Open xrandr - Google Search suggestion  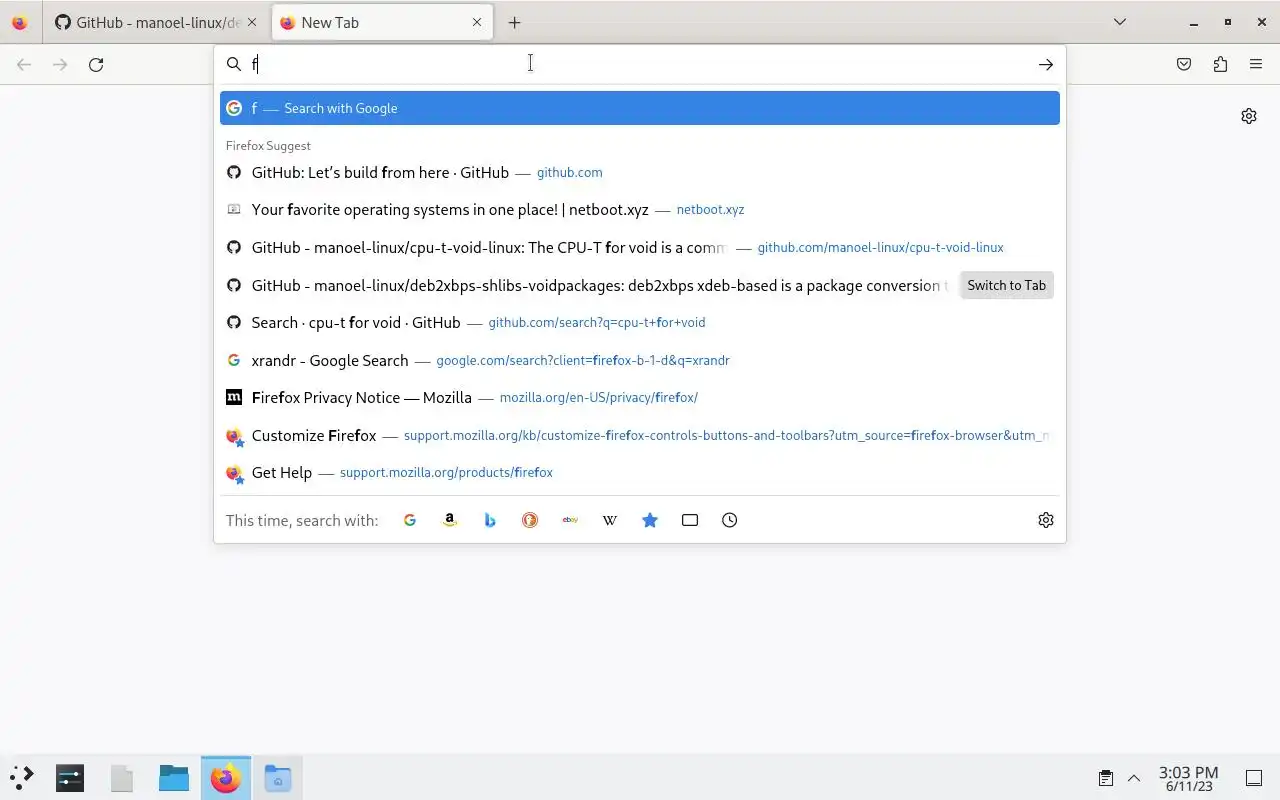coord(640,360)
